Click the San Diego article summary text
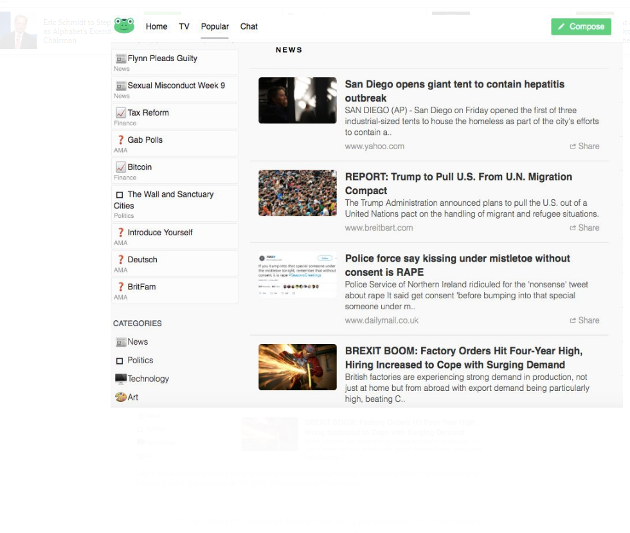The width and height of the screenshot is (630, 533). click(472, 121)
